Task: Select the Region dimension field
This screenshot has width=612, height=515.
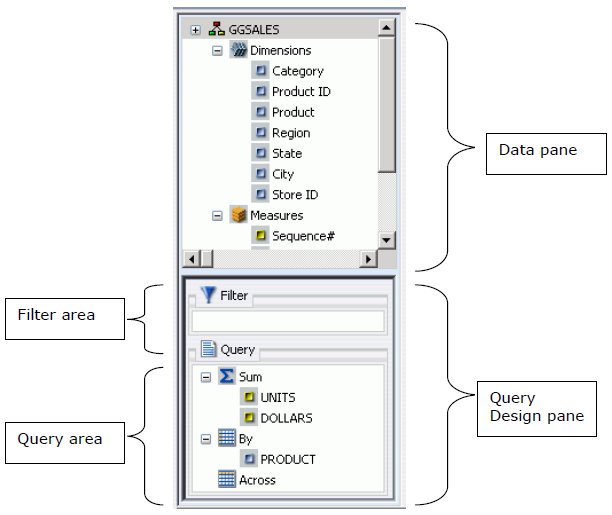Action: pyautogui.click(x=290, y=133)
